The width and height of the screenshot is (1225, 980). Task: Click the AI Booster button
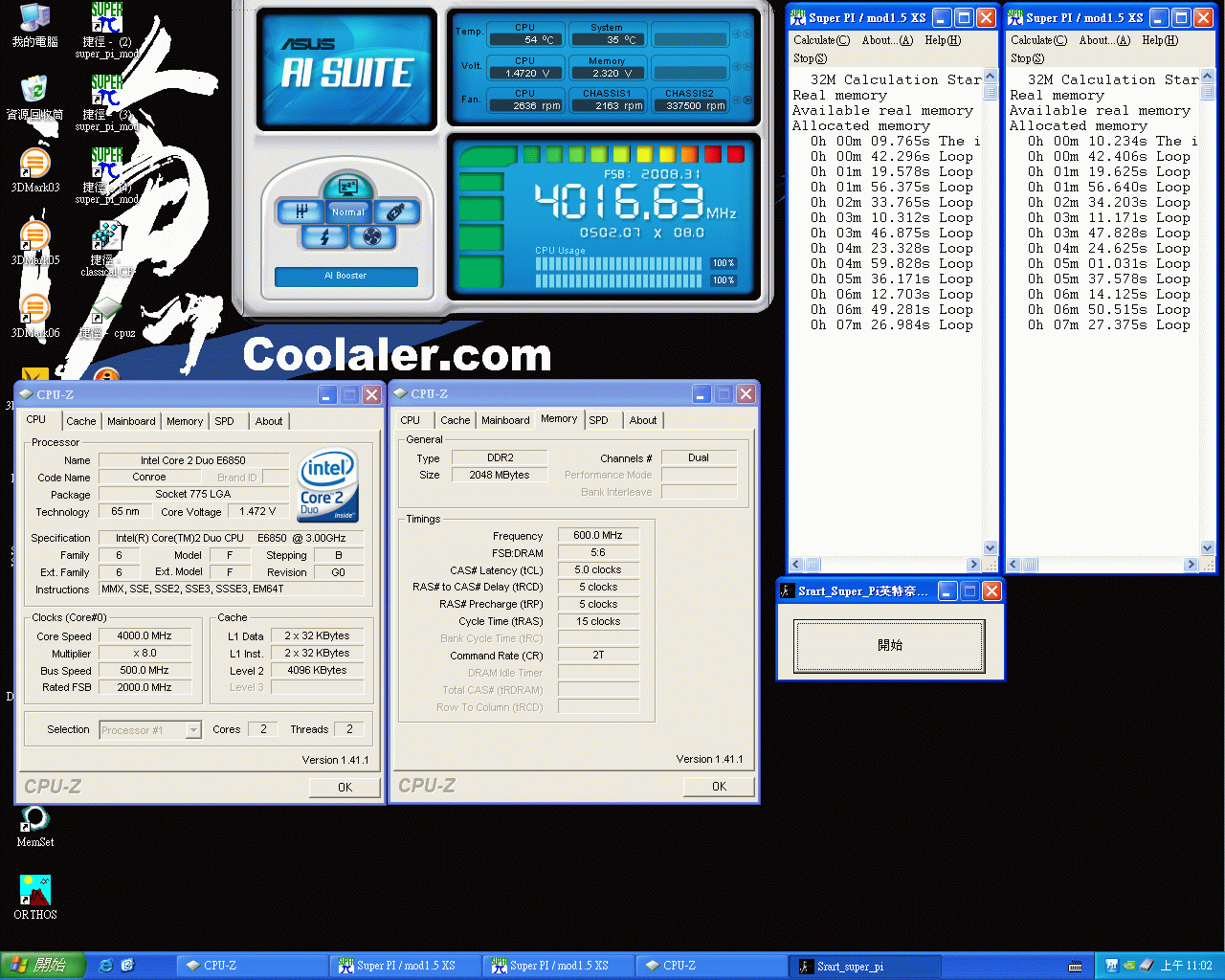[x=346, y=276]
